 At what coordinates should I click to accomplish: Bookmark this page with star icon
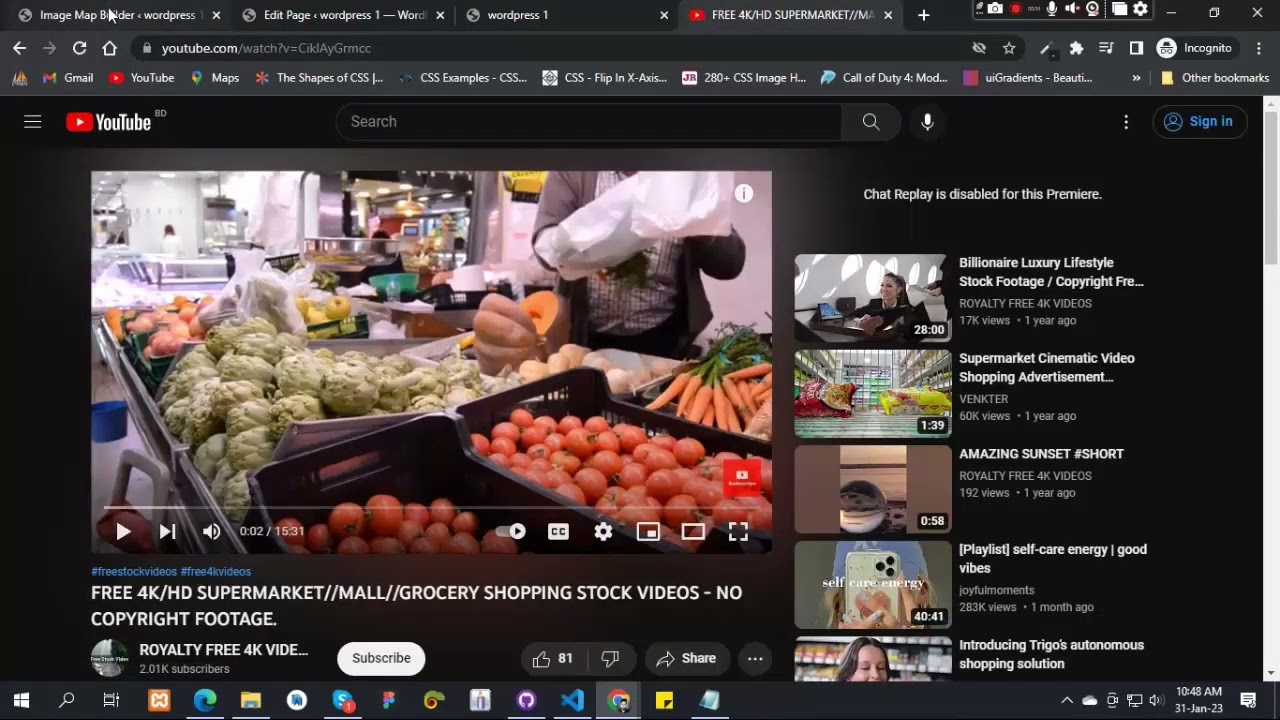[1010, 48]
